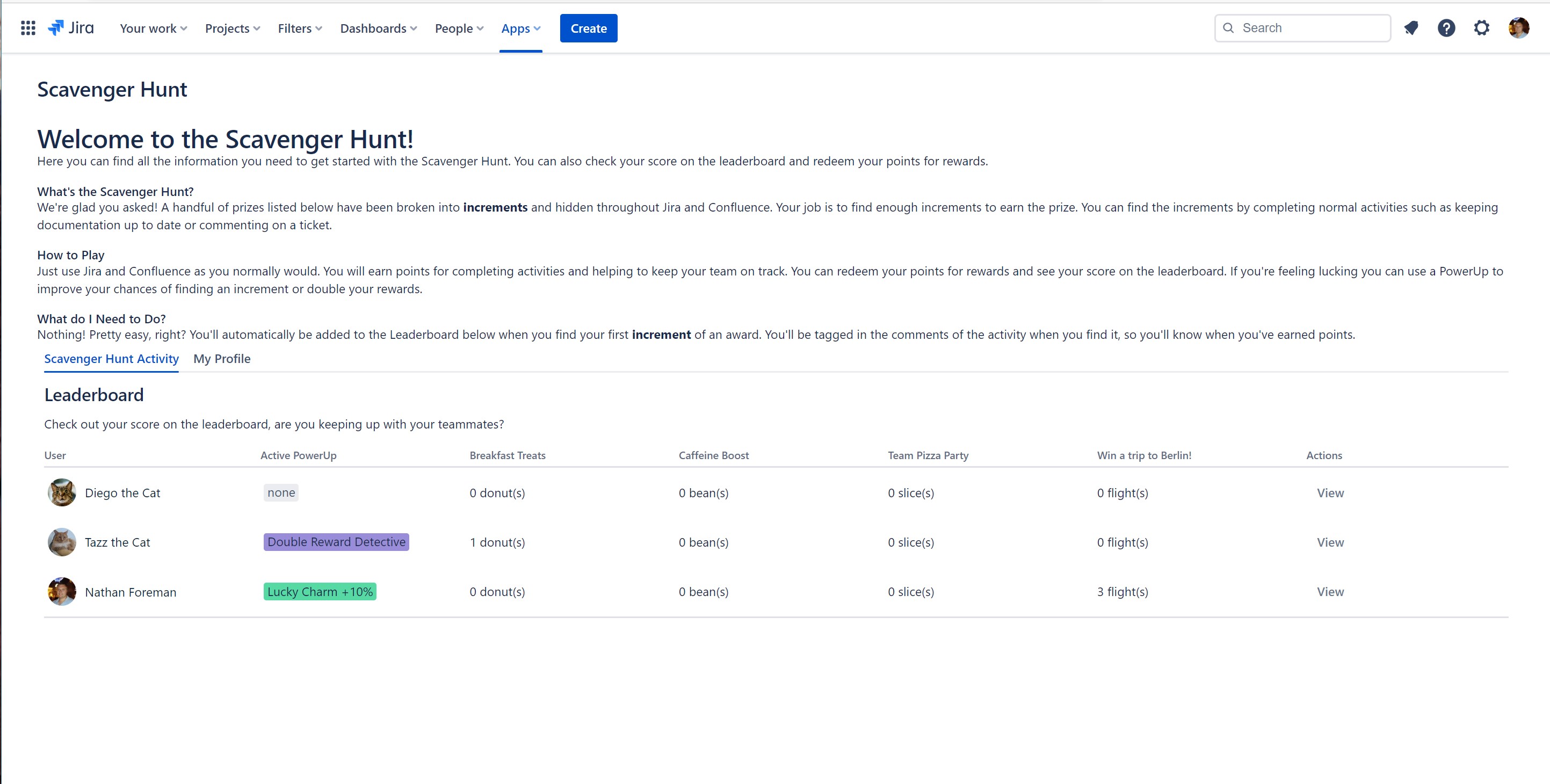Click the Jira logo
Screen dimensions: 1550x784
pyautogui.click(x=71, y=28)
